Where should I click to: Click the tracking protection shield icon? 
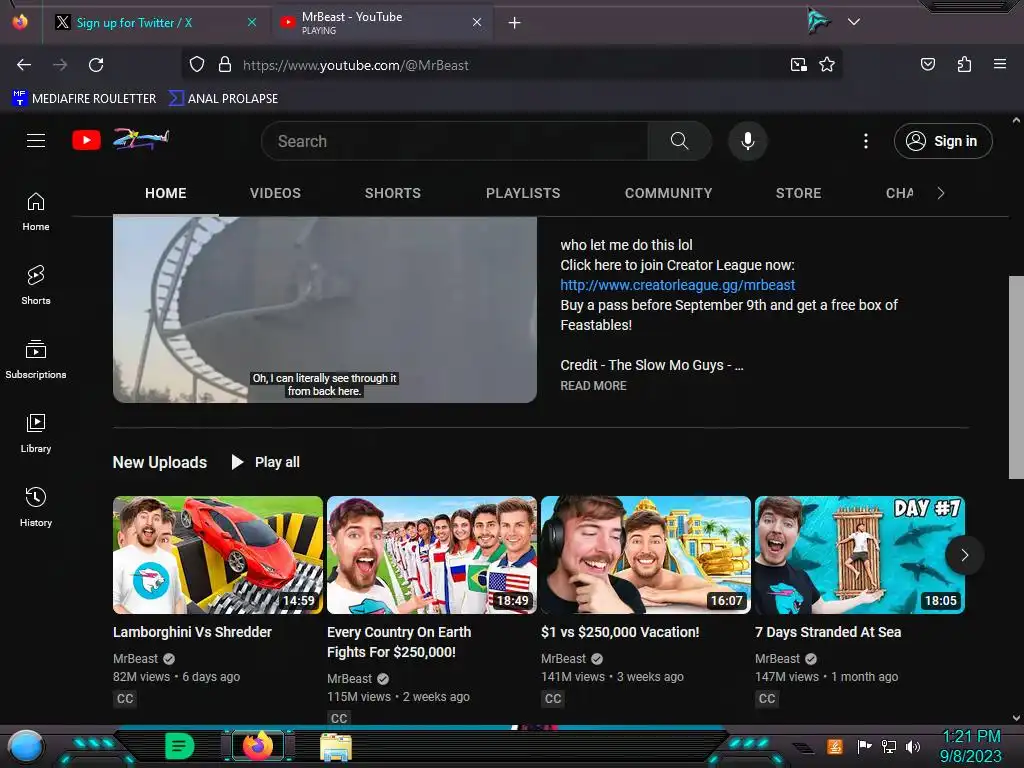coord(197,65)
